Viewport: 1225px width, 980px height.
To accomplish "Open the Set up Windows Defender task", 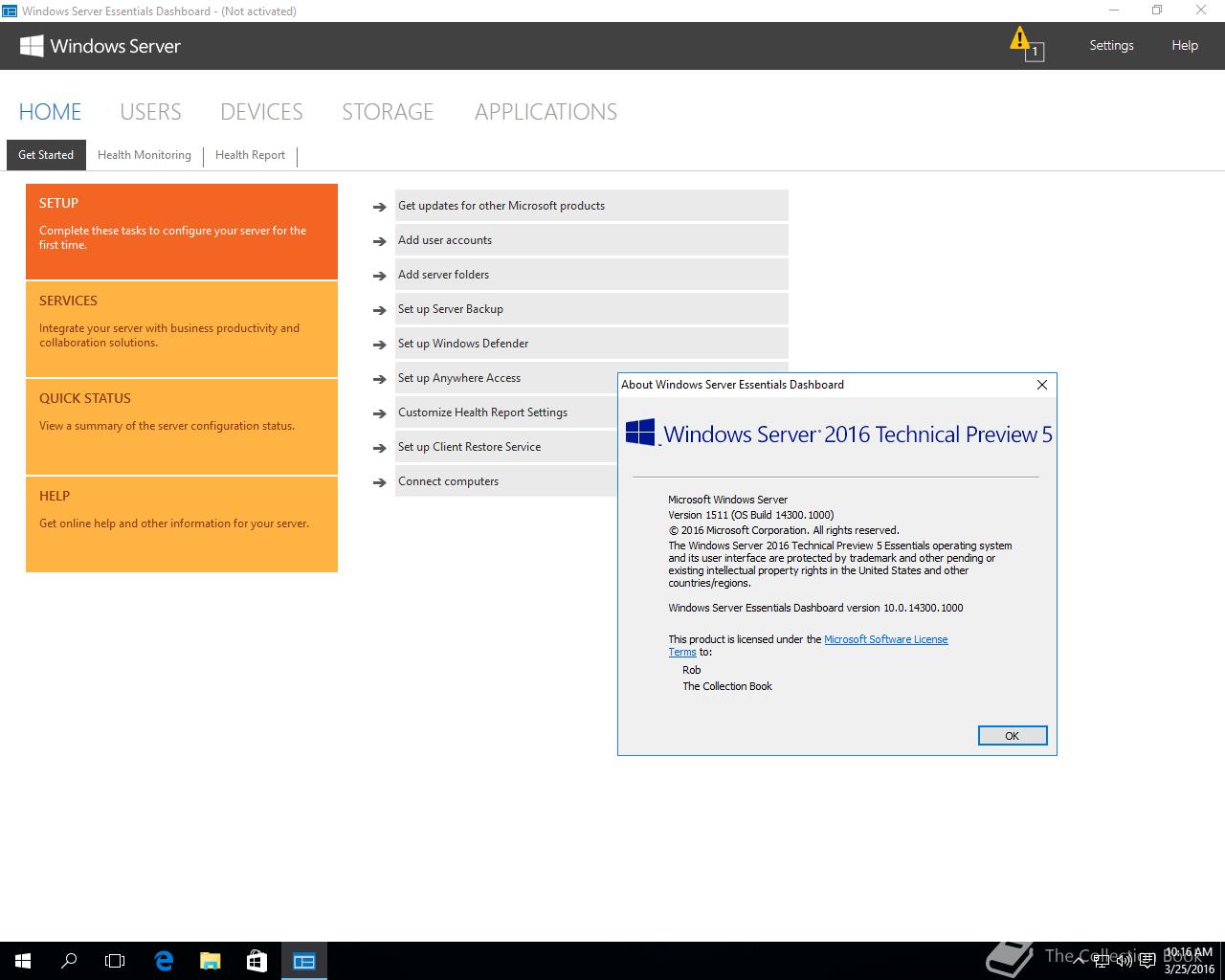I will point(591,344).
